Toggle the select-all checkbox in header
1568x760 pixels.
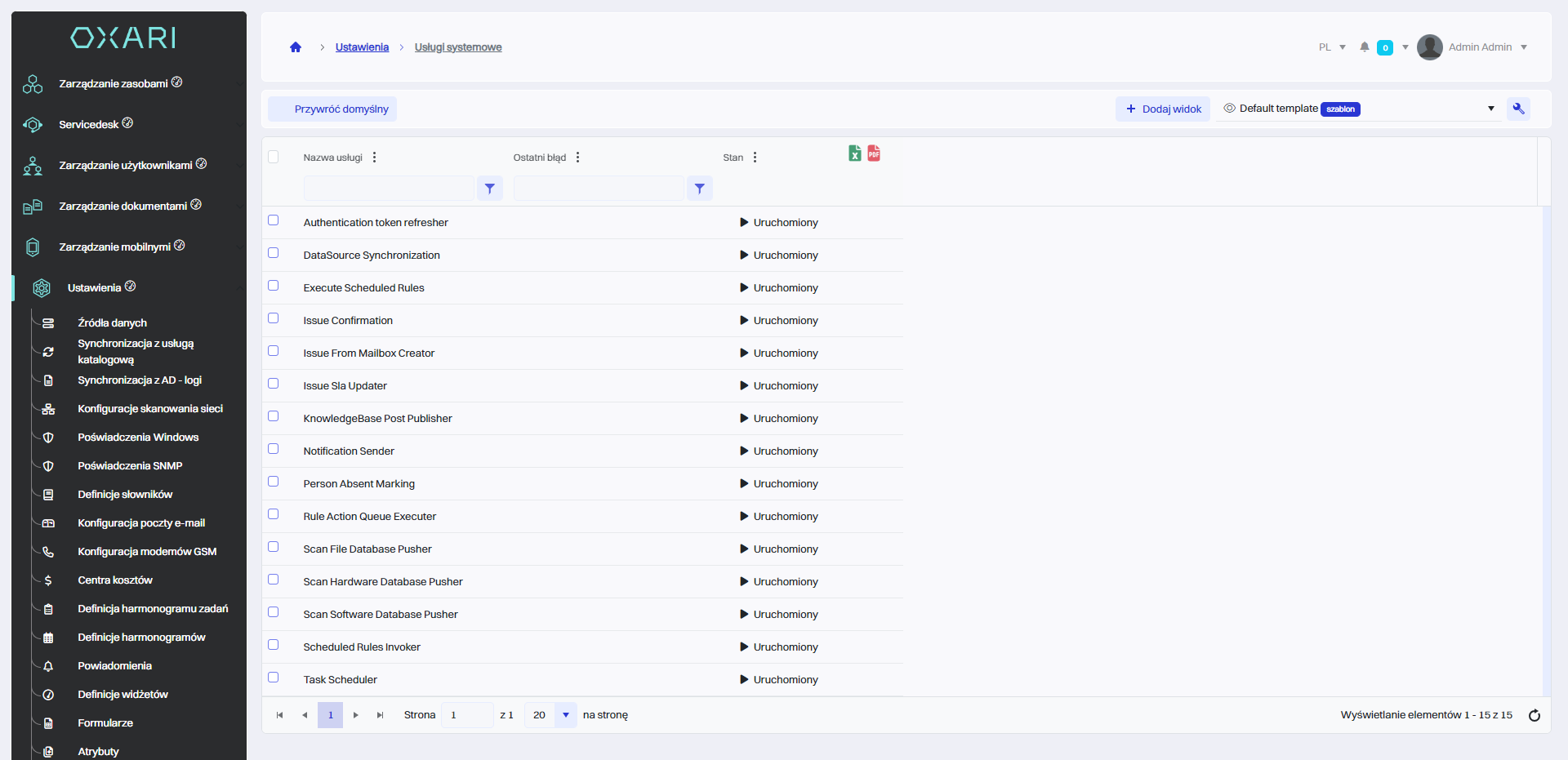tap(274, 157)
